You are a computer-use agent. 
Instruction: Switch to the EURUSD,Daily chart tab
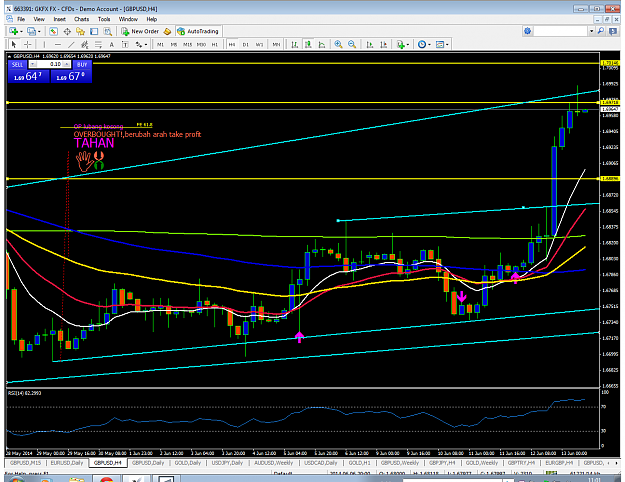[66, 463]
